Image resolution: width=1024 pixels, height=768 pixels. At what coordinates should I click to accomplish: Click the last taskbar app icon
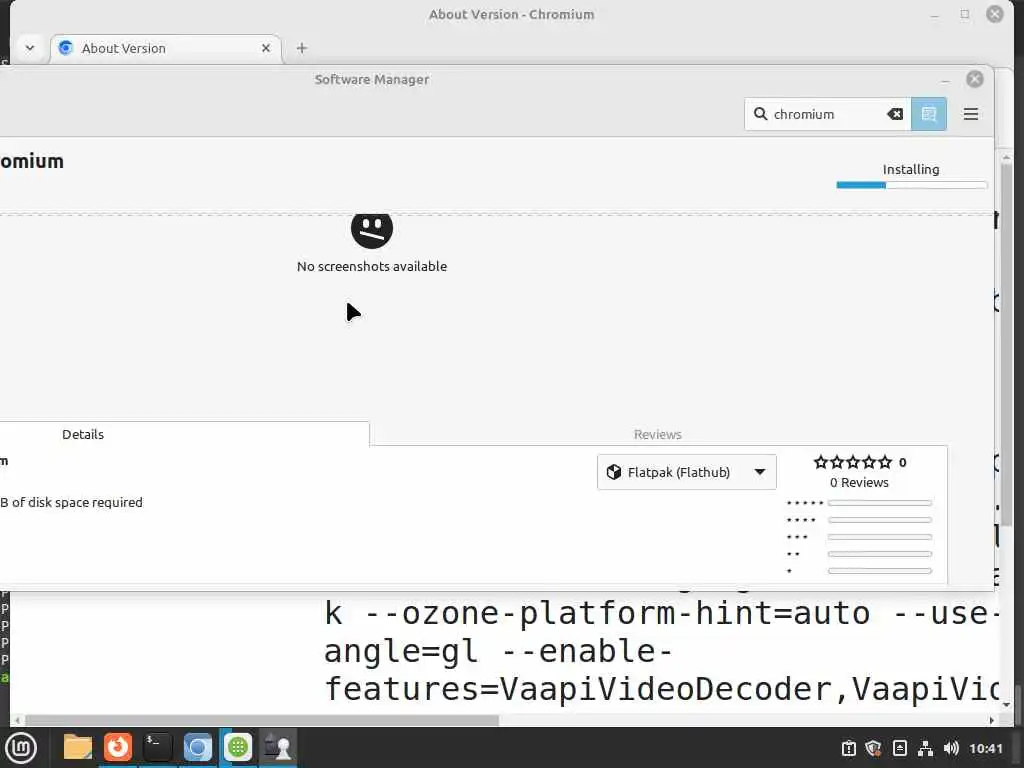[x=278, y=748]
